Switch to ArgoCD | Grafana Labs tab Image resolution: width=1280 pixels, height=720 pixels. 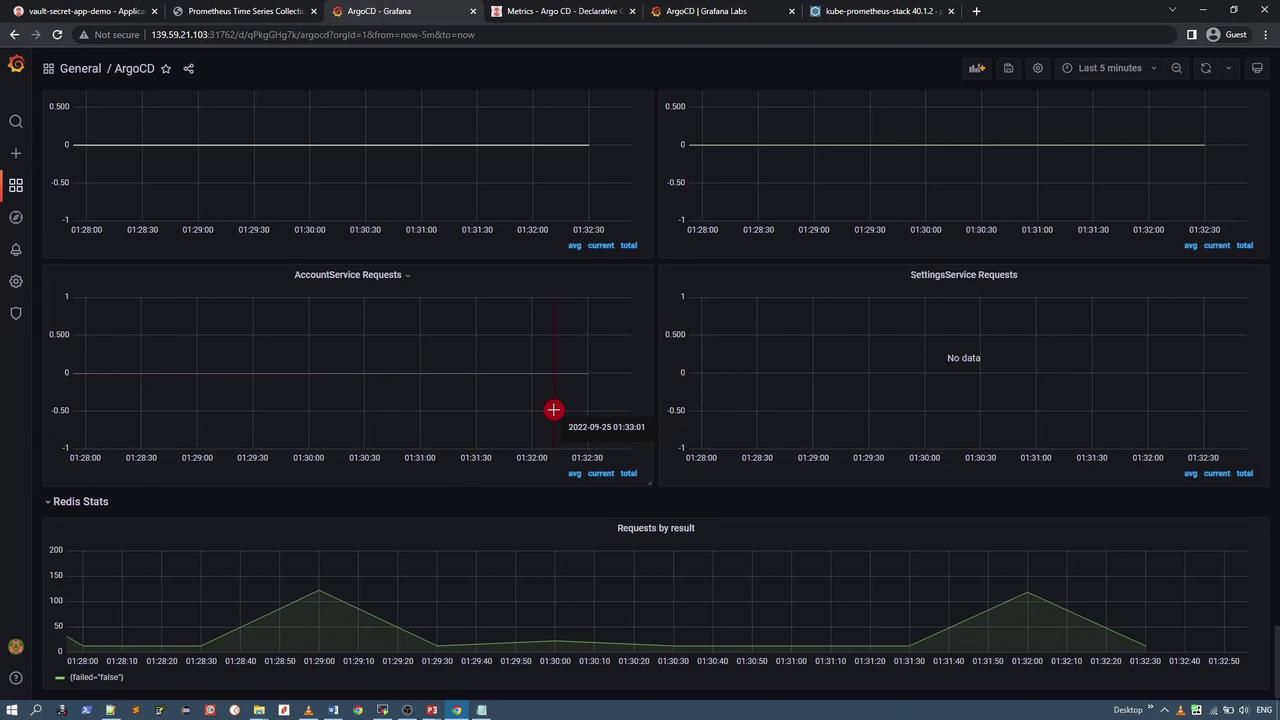pyautogui.click(x=722, y=11)
